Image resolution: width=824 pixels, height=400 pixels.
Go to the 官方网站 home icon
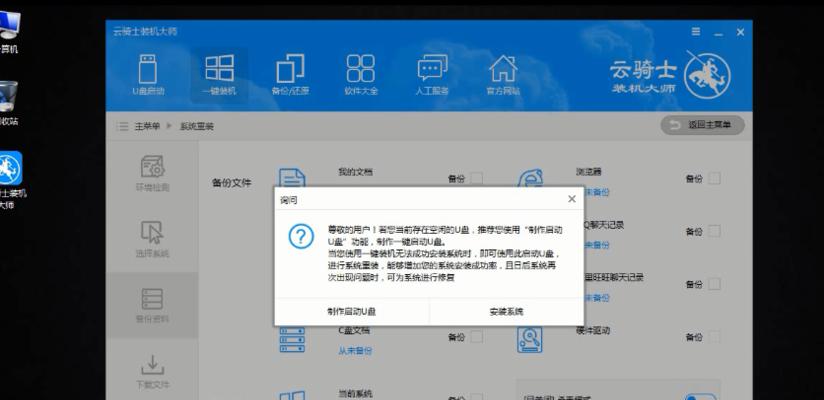pyautogui.click(x=503, y=75)
